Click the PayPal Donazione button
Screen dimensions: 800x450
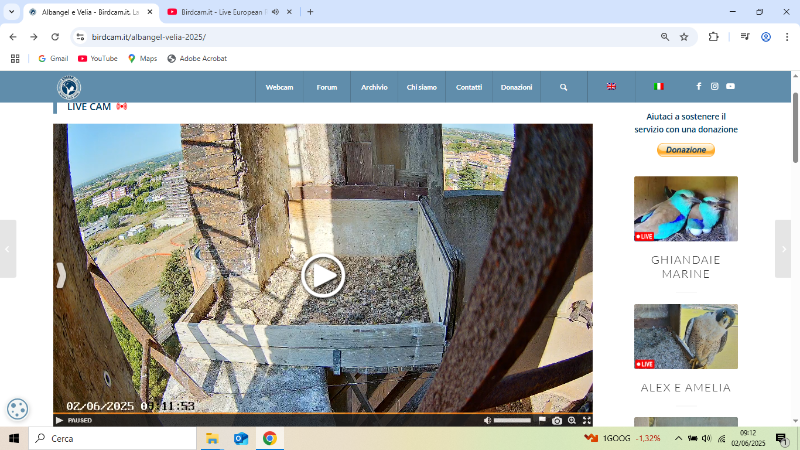686,150
